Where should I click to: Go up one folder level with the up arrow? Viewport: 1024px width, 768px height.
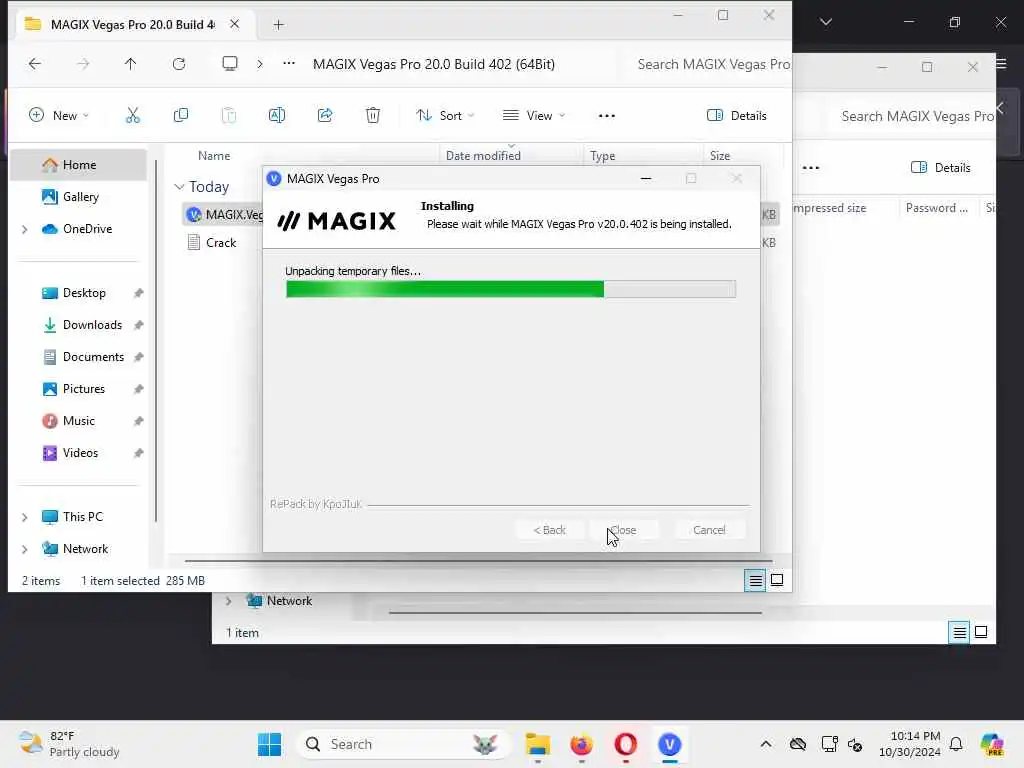[x=131, y=63]
